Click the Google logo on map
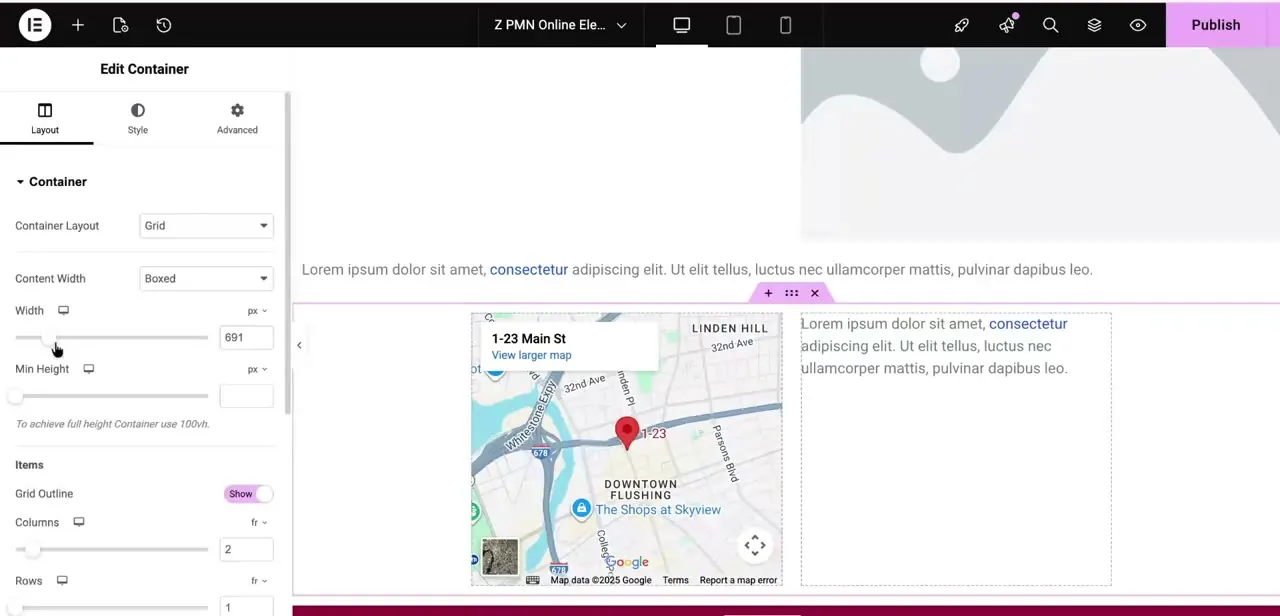 pos(627,562)
